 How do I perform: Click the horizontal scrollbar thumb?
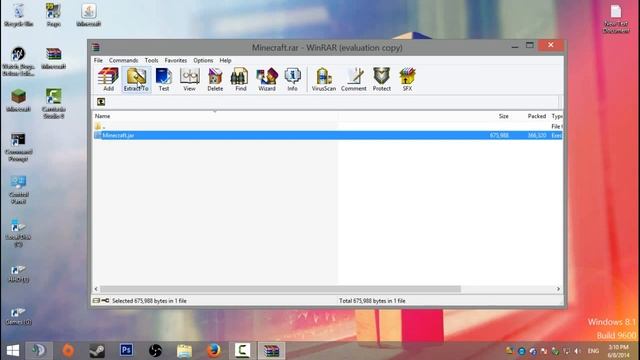[281, 289]
